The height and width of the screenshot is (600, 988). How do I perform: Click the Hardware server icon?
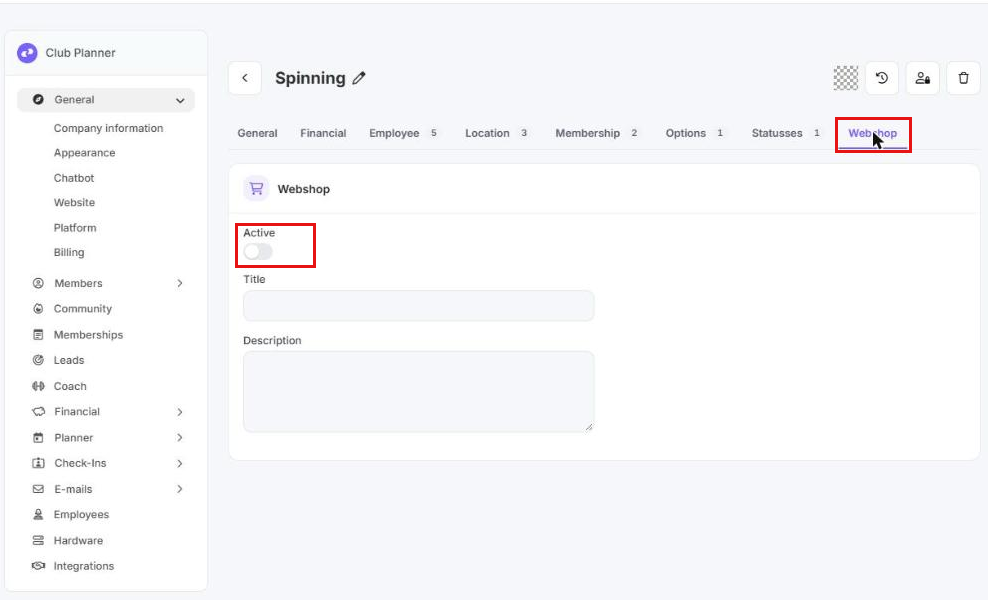click(38, 540)
